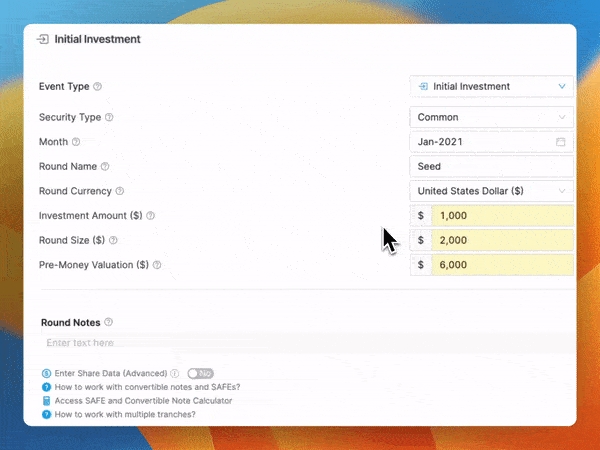Screen dimensions: 600x450
Task: Open the calendar icon in Month field
Action: pos(561,142)
